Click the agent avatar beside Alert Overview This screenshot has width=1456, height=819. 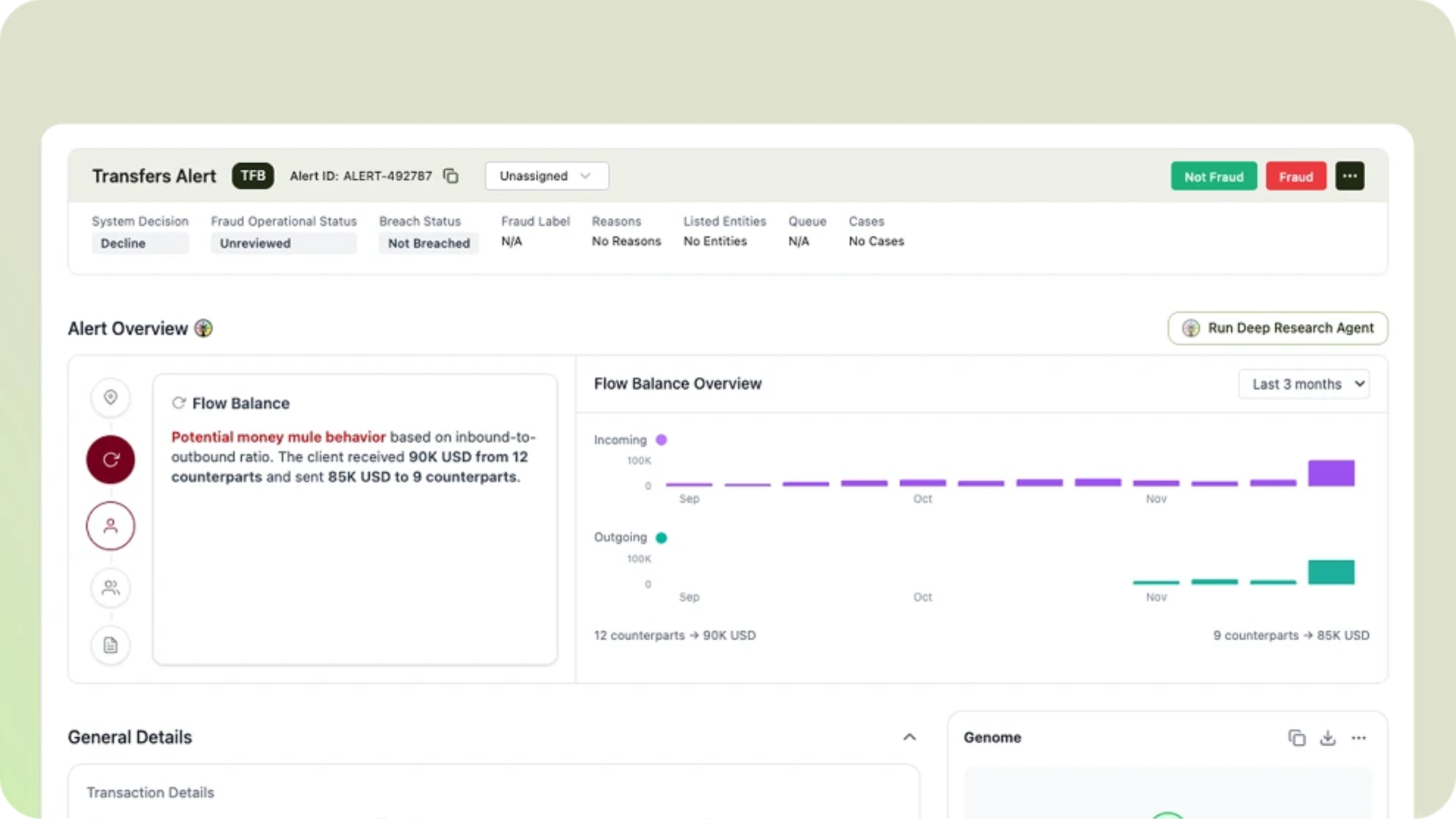pos(204,328)
